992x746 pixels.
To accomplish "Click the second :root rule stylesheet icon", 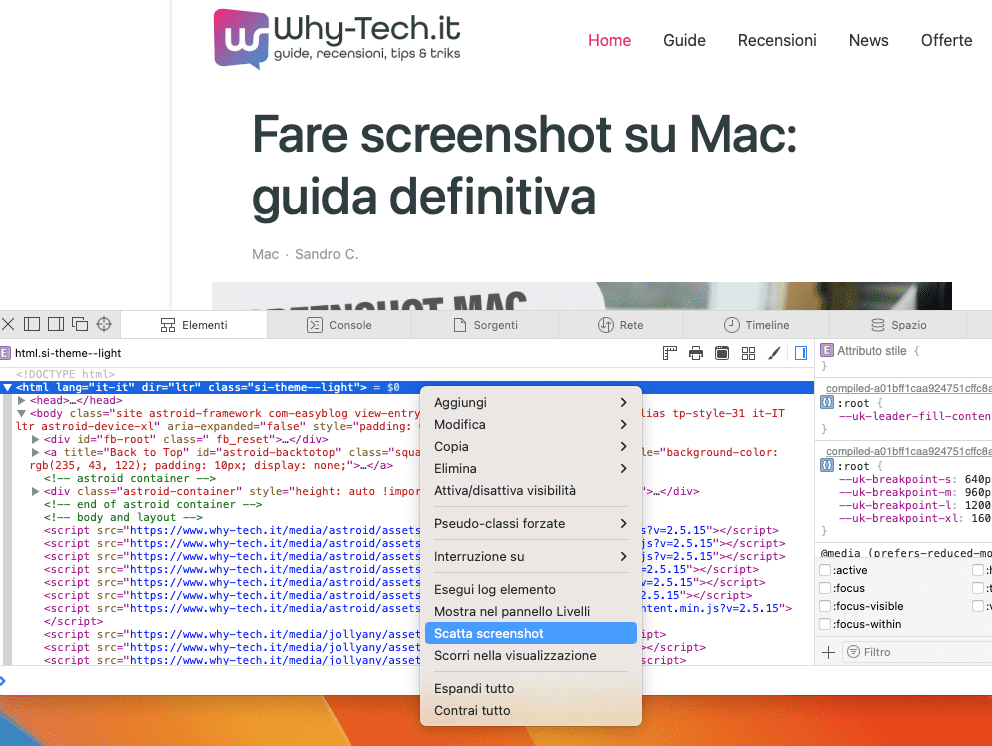I will click(x=826, y=466).
